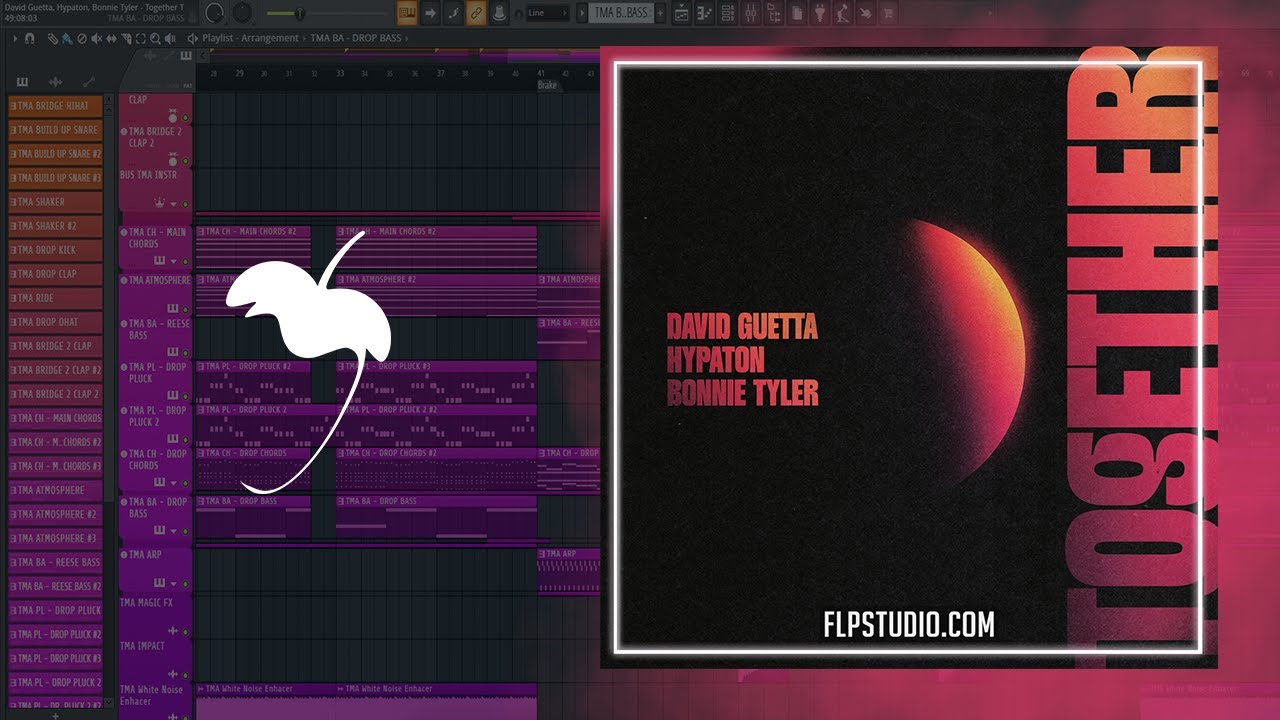This screenshot has height=720, width=1280.
Task: Click the desk lamp icon in the top toolbar
Action: tap(842, 13)
